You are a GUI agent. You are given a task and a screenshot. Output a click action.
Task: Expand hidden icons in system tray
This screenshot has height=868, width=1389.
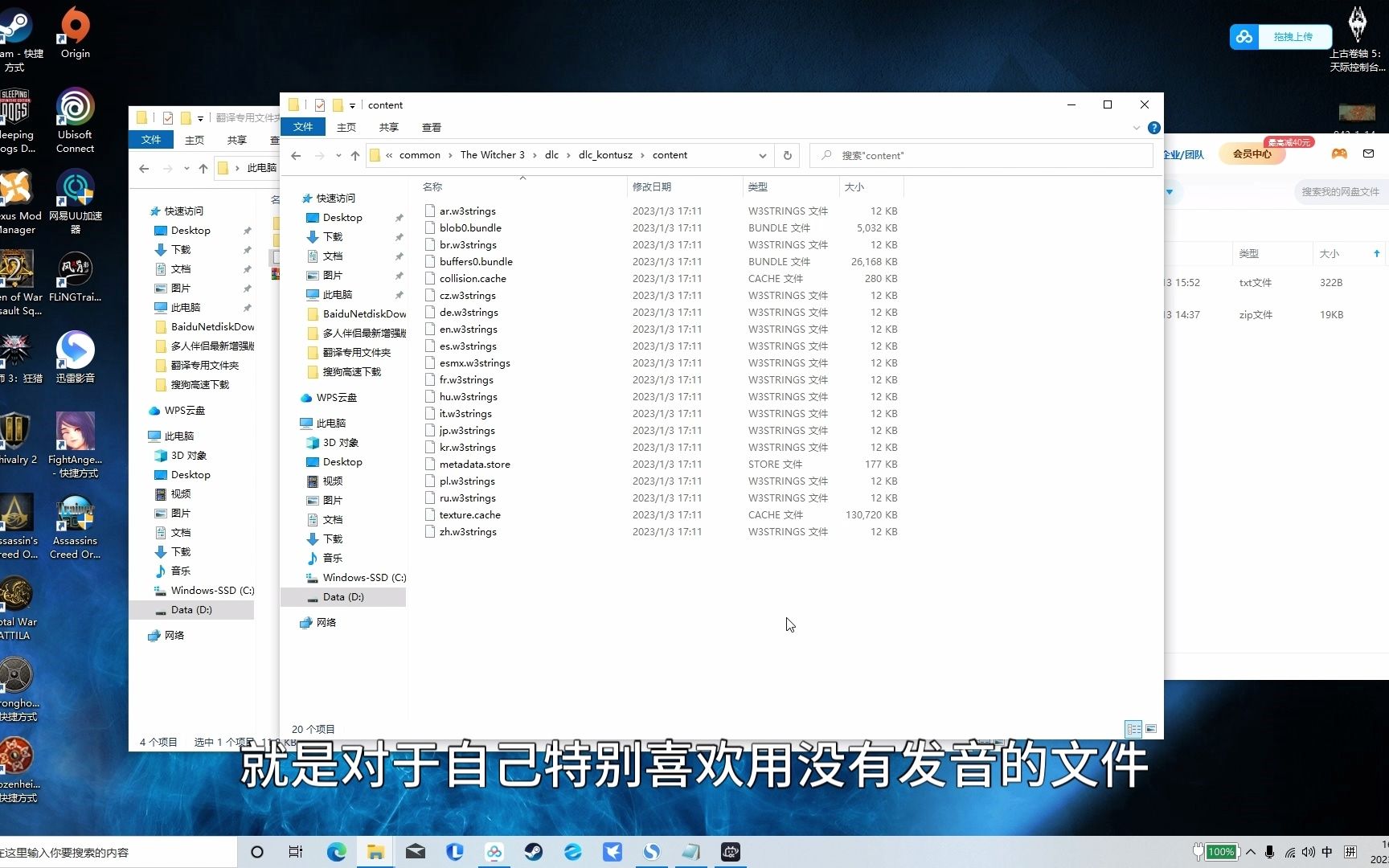point(1251,852)
